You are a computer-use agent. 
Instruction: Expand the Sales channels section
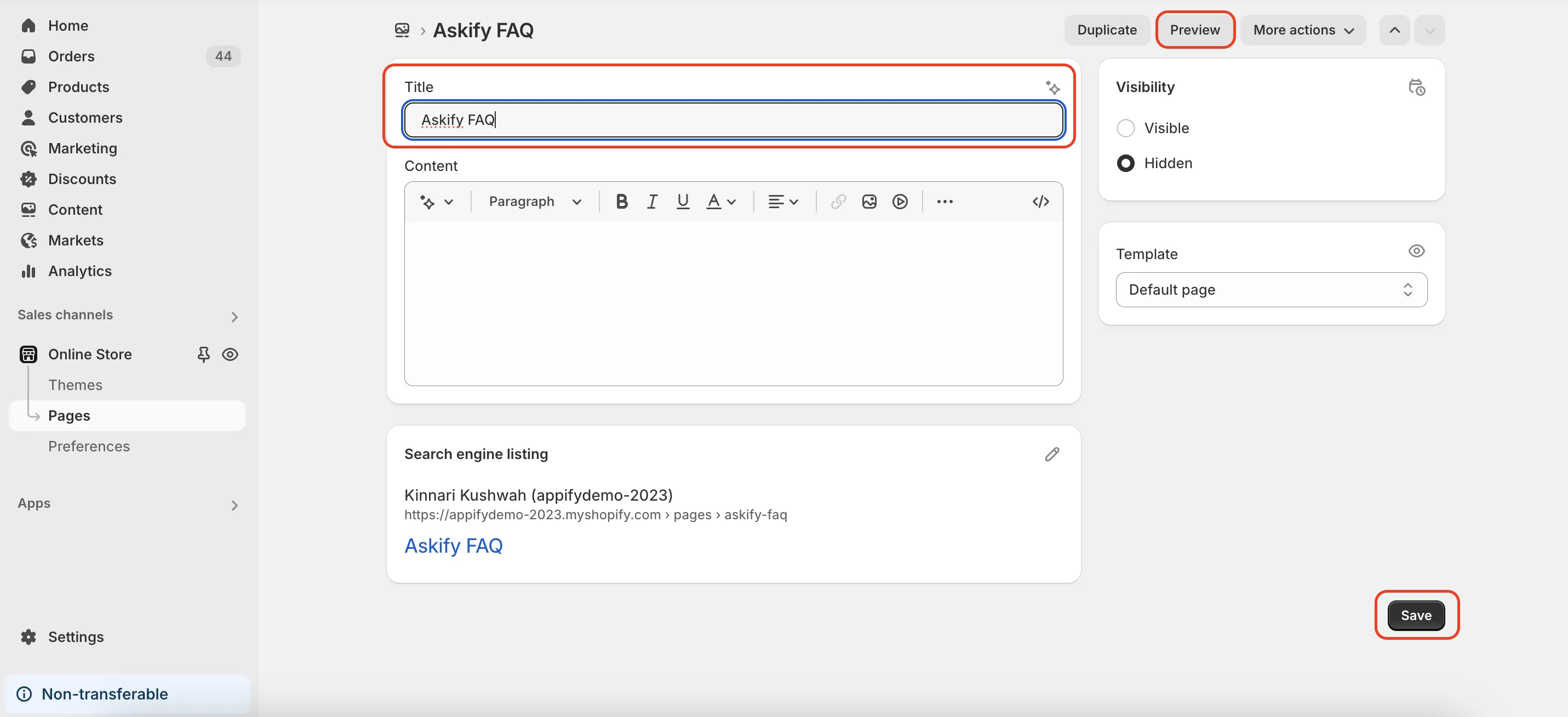pos(234,317)
